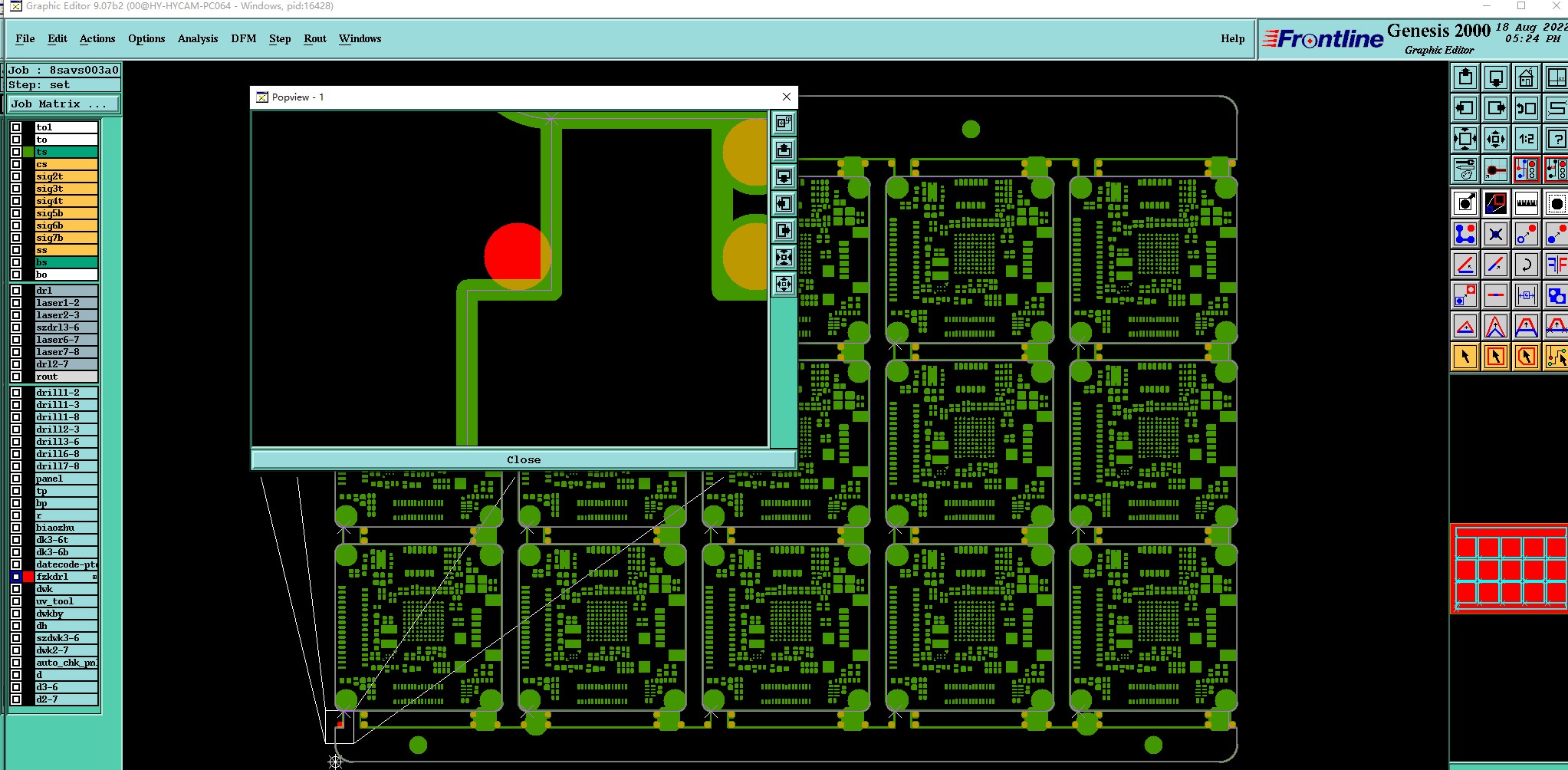1568x770 pixels.
Task: Click the pan down icon in main toolbar
Action: click(1496, 77)
